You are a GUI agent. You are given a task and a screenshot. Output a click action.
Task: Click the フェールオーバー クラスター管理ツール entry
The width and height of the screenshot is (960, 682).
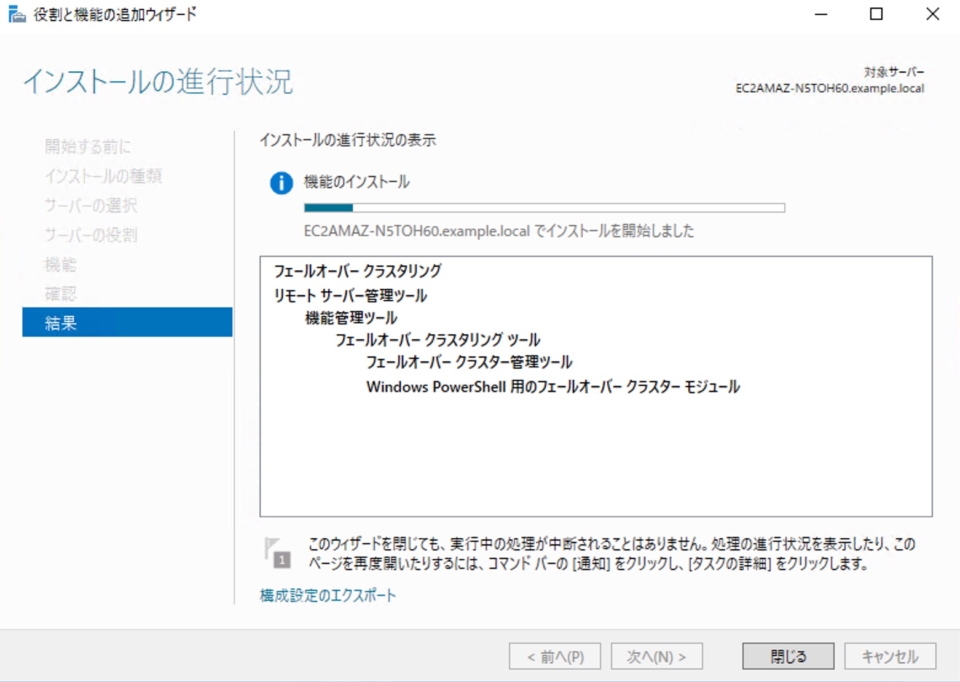coord(469,362)
